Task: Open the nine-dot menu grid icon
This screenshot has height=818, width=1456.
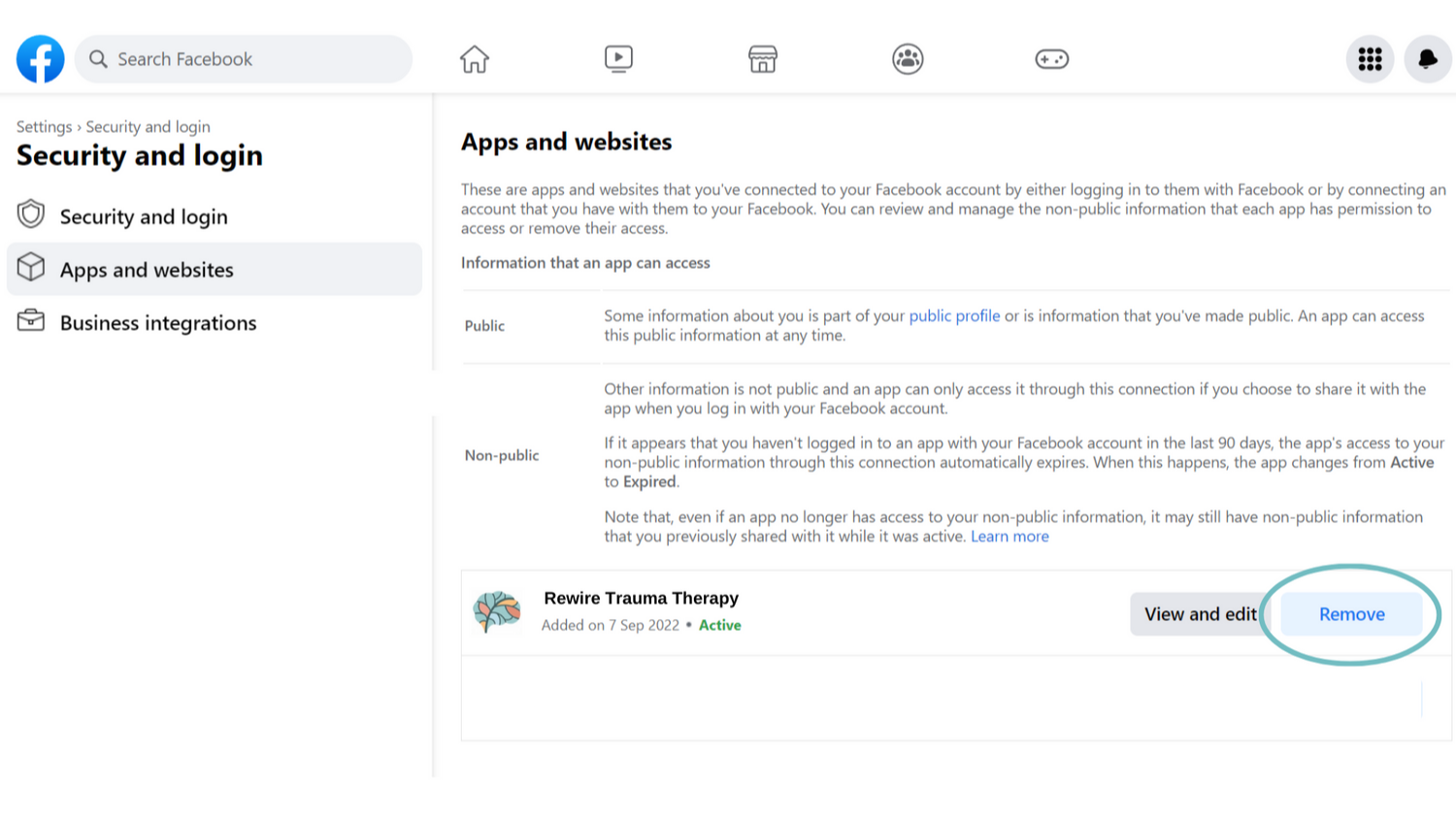Action: (1370, 59)
